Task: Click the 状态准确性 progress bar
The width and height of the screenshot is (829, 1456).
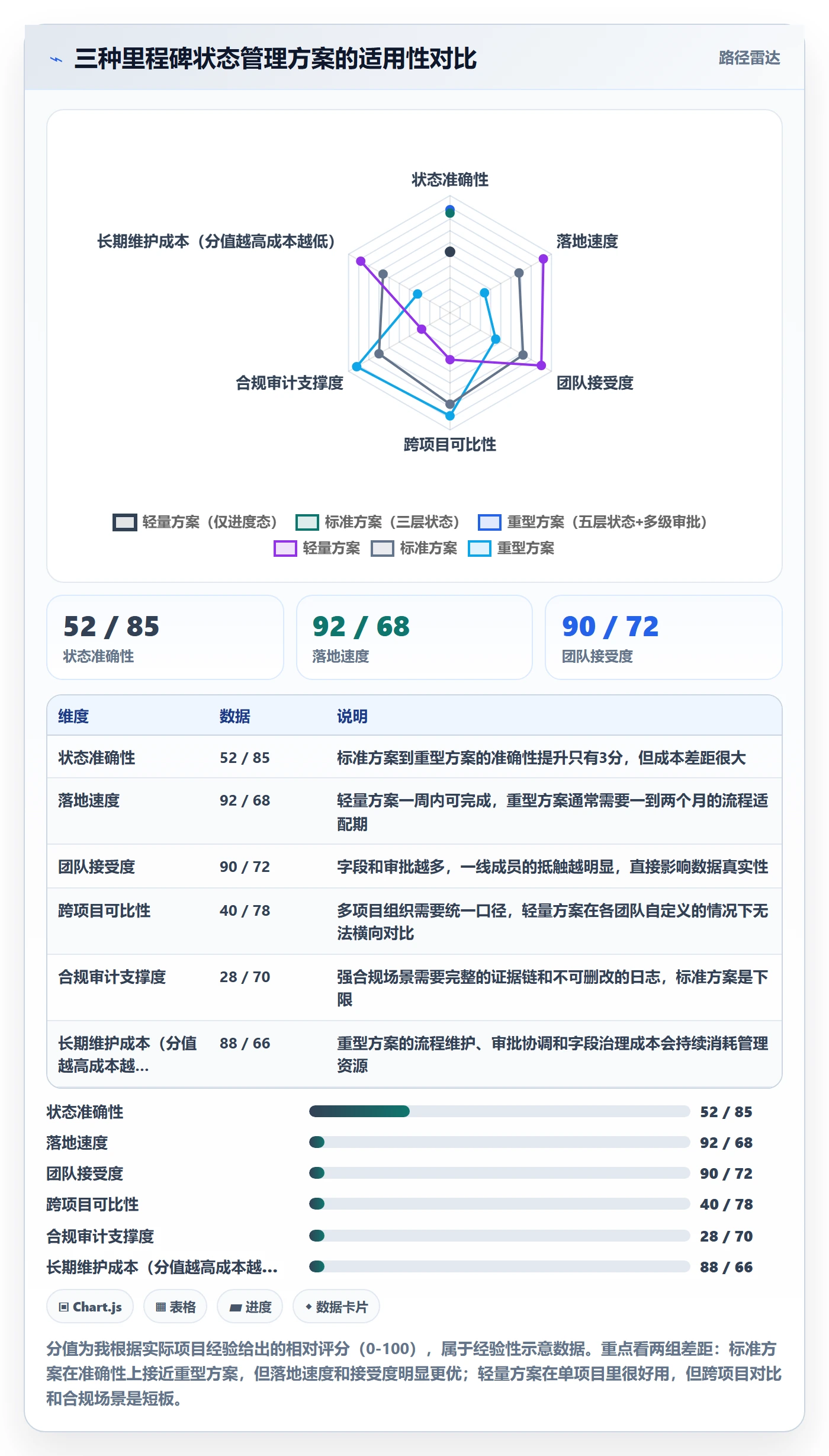Action: (x=500, y=1111)
